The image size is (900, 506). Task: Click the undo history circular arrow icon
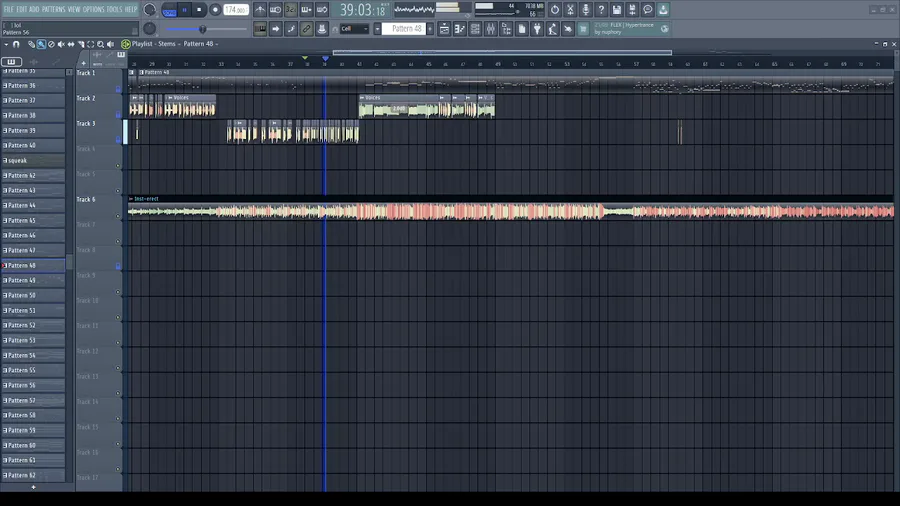554,10
